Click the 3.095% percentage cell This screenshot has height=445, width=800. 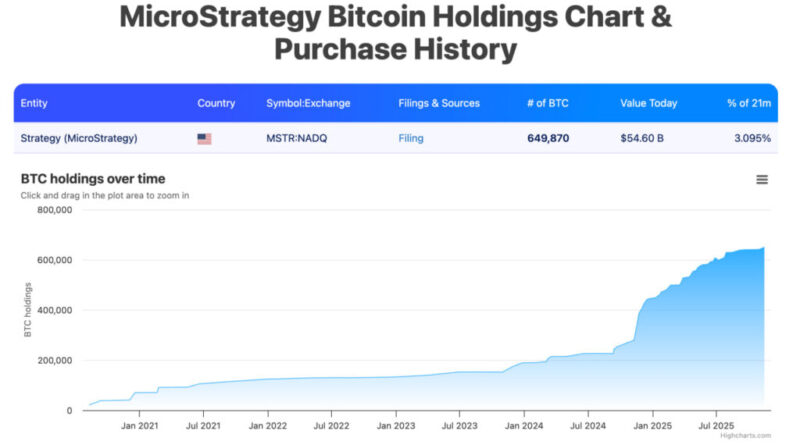point(749,138)
